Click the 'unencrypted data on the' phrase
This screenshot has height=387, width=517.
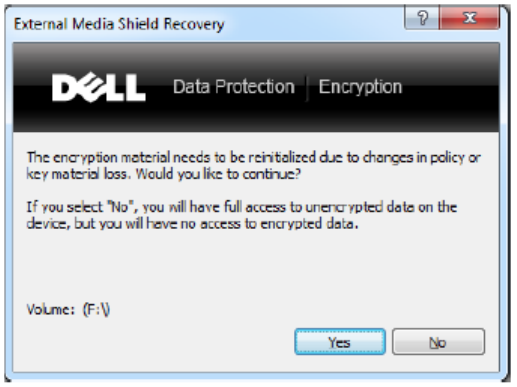381,207
